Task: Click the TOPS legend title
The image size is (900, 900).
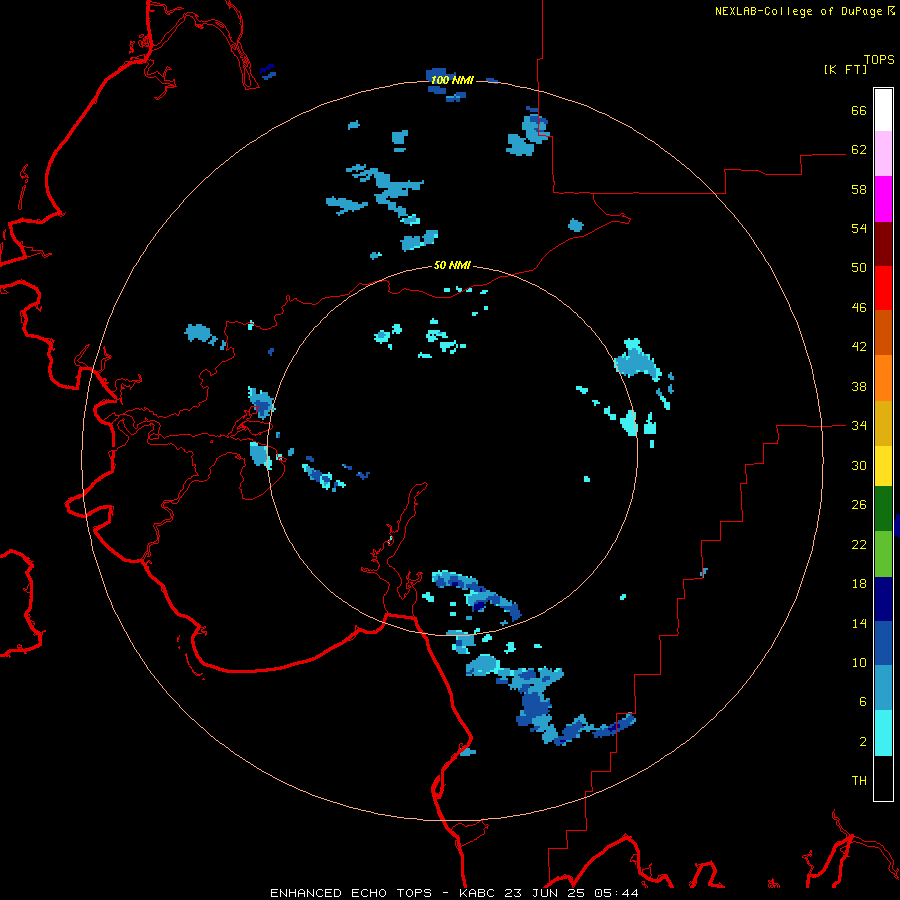Action: tap(879, 59)
